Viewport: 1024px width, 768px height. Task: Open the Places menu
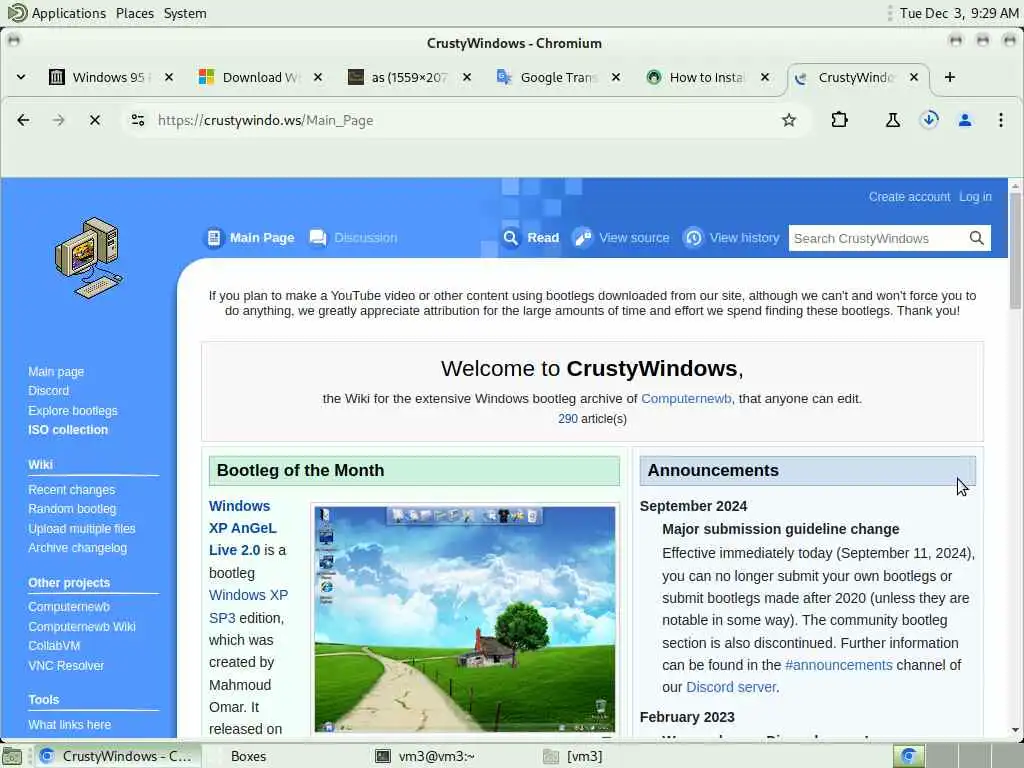click(135, 13)
